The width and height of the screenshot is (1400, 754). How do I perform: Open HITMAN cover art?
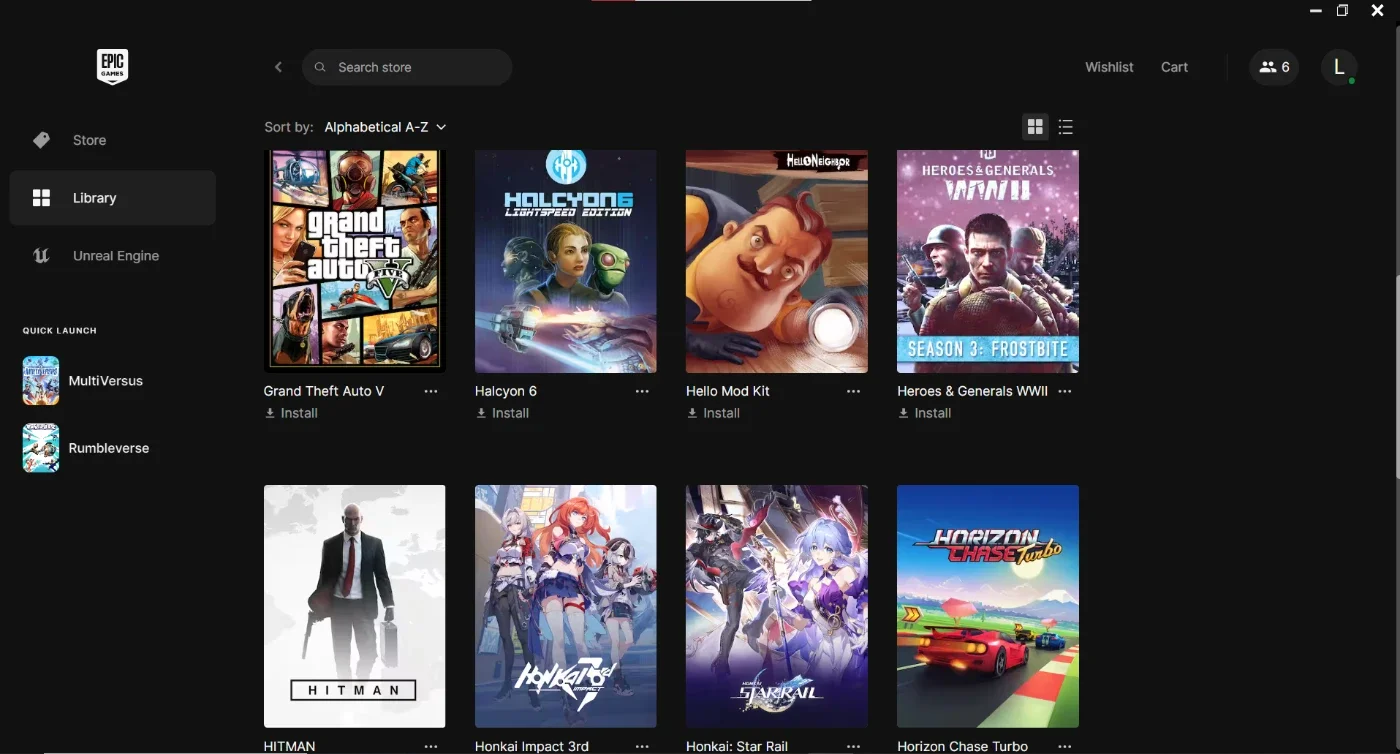(x=355, y=606)
